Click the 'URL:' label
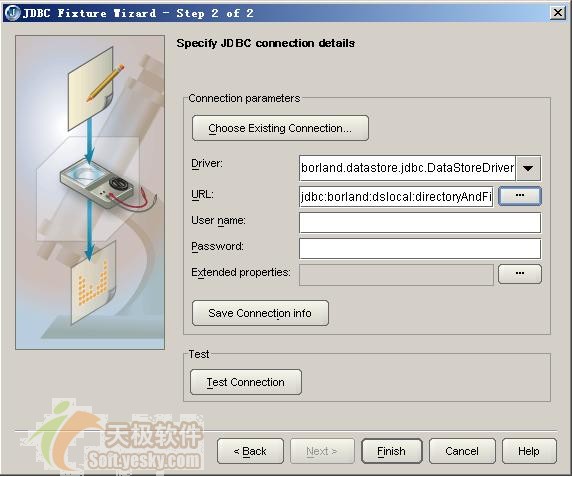 coord(202,194)
